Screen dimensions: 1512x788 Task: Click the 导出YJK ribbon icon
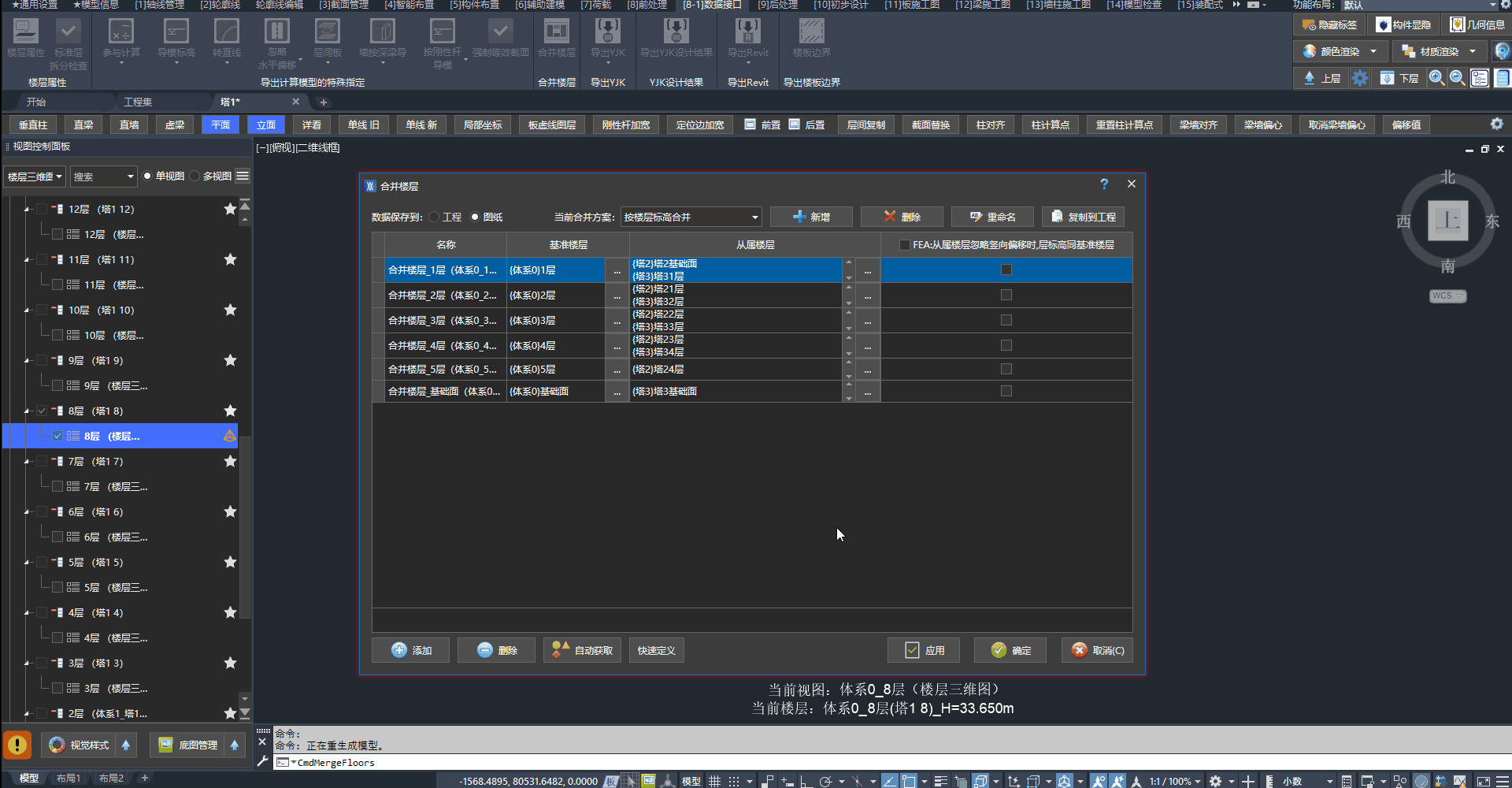click(607, 32)
